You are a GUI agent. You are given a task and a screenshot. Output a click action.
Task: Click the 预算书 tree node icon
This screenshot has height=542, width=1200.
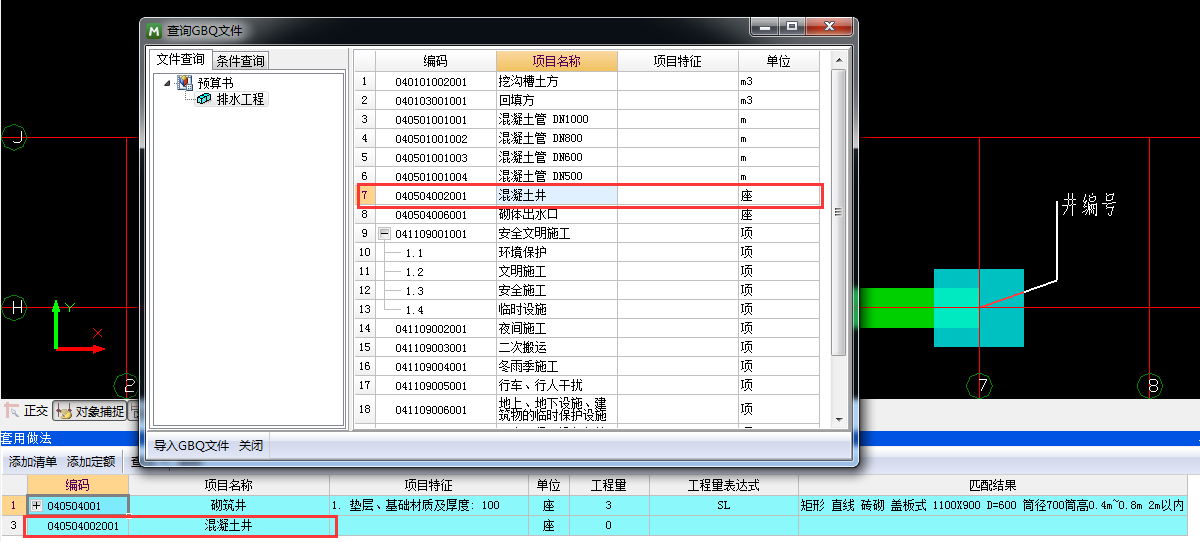pyautogui.click(x=184, y=83)
